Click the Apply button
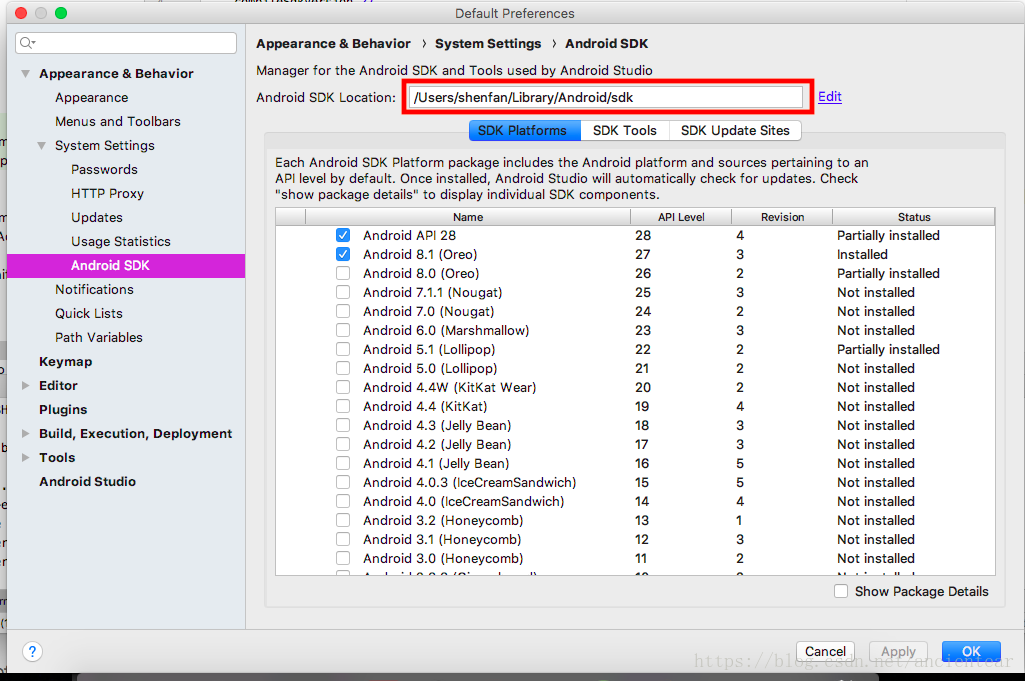Viewport: 1025px width, 681px height. point(898,651)
